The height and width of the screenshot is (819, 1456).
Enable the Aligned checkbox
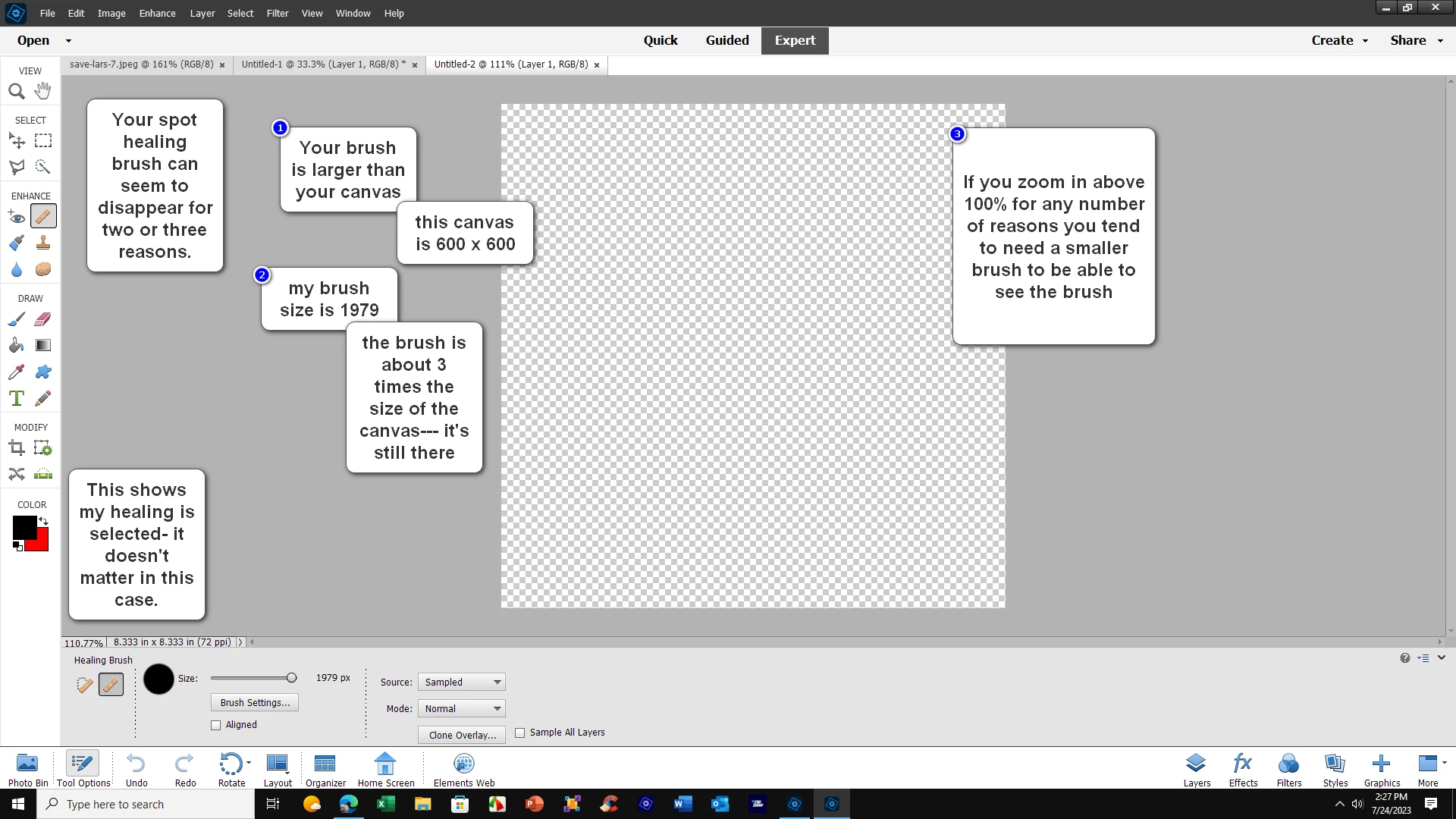[x=216, y=725]
